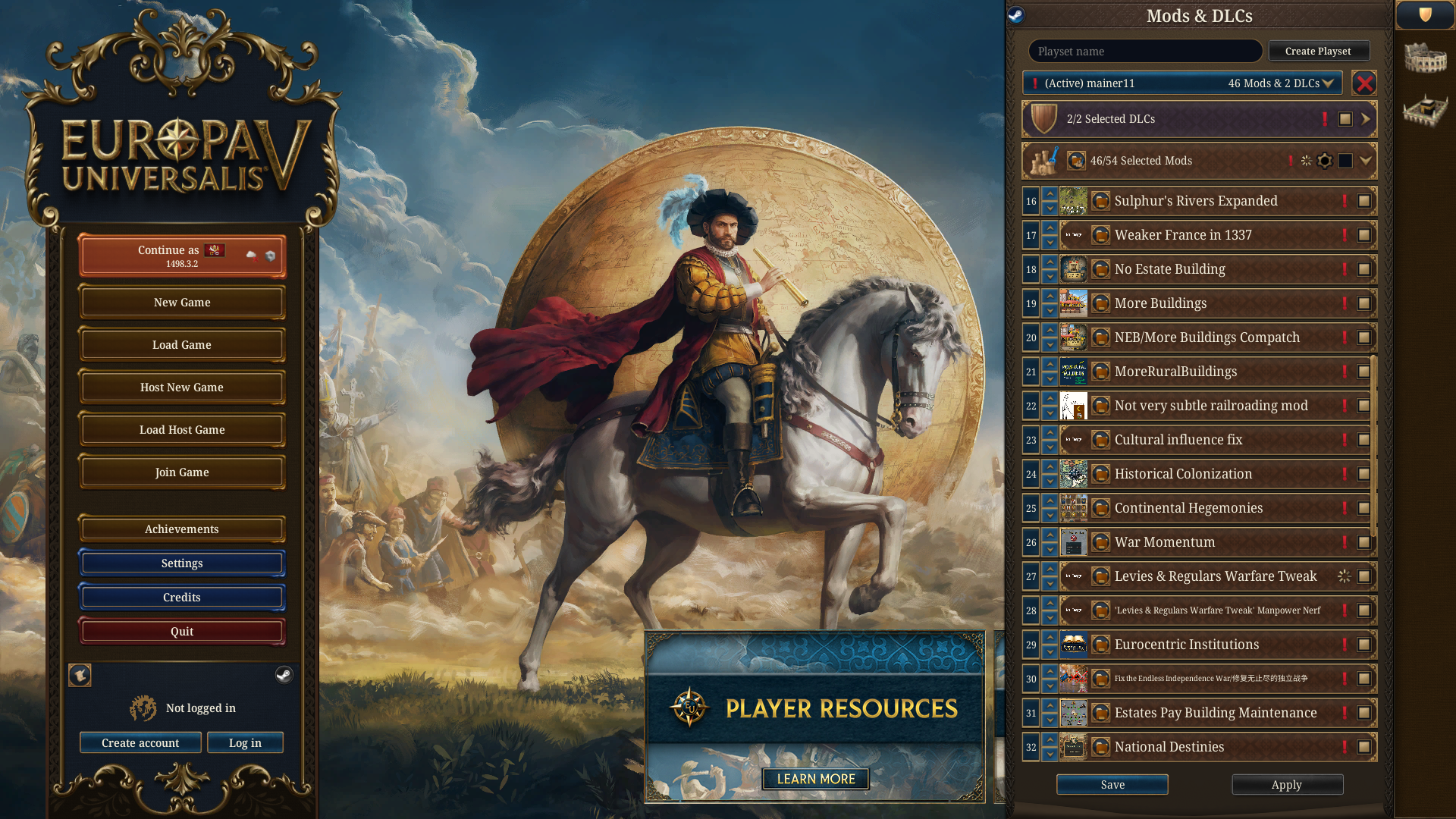The width and height of the screenshot is (1456, 819).
Task: Click the red warning icon on War Momentum
Action: (x=1345, y=542)
